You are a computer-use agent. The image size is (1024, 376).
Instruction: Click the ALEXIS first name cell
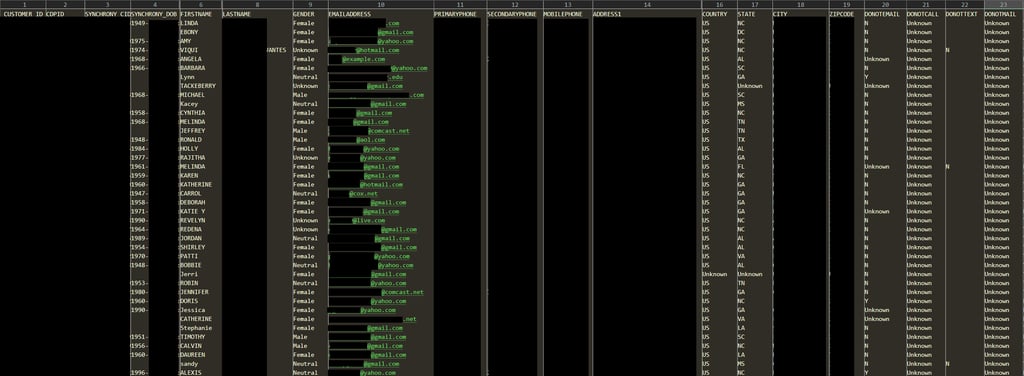191,373
